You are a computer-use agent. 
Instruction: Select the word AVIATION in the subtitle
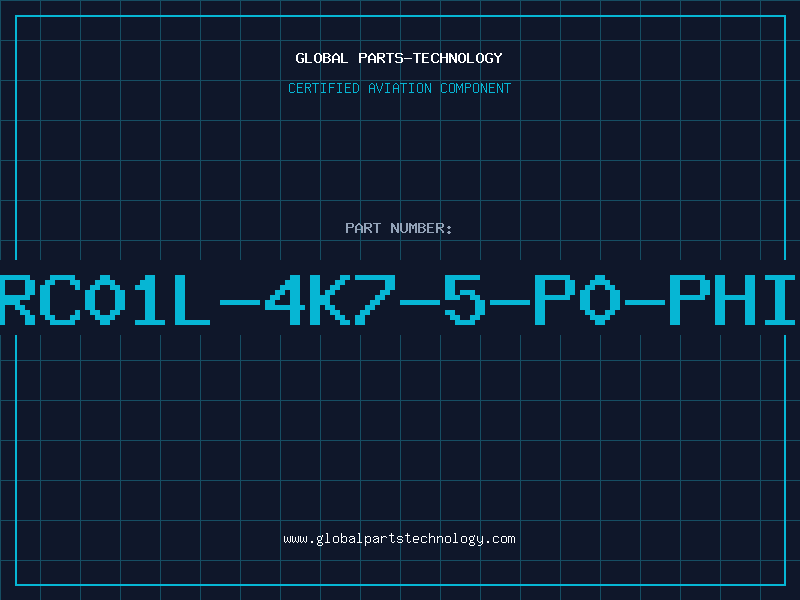click(399, 88)
